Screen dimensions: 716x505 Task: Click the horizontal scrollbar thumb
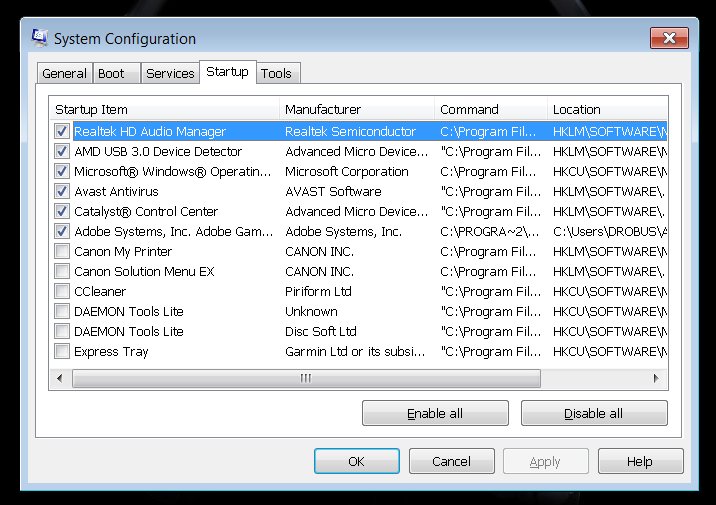tap(306, 378)
